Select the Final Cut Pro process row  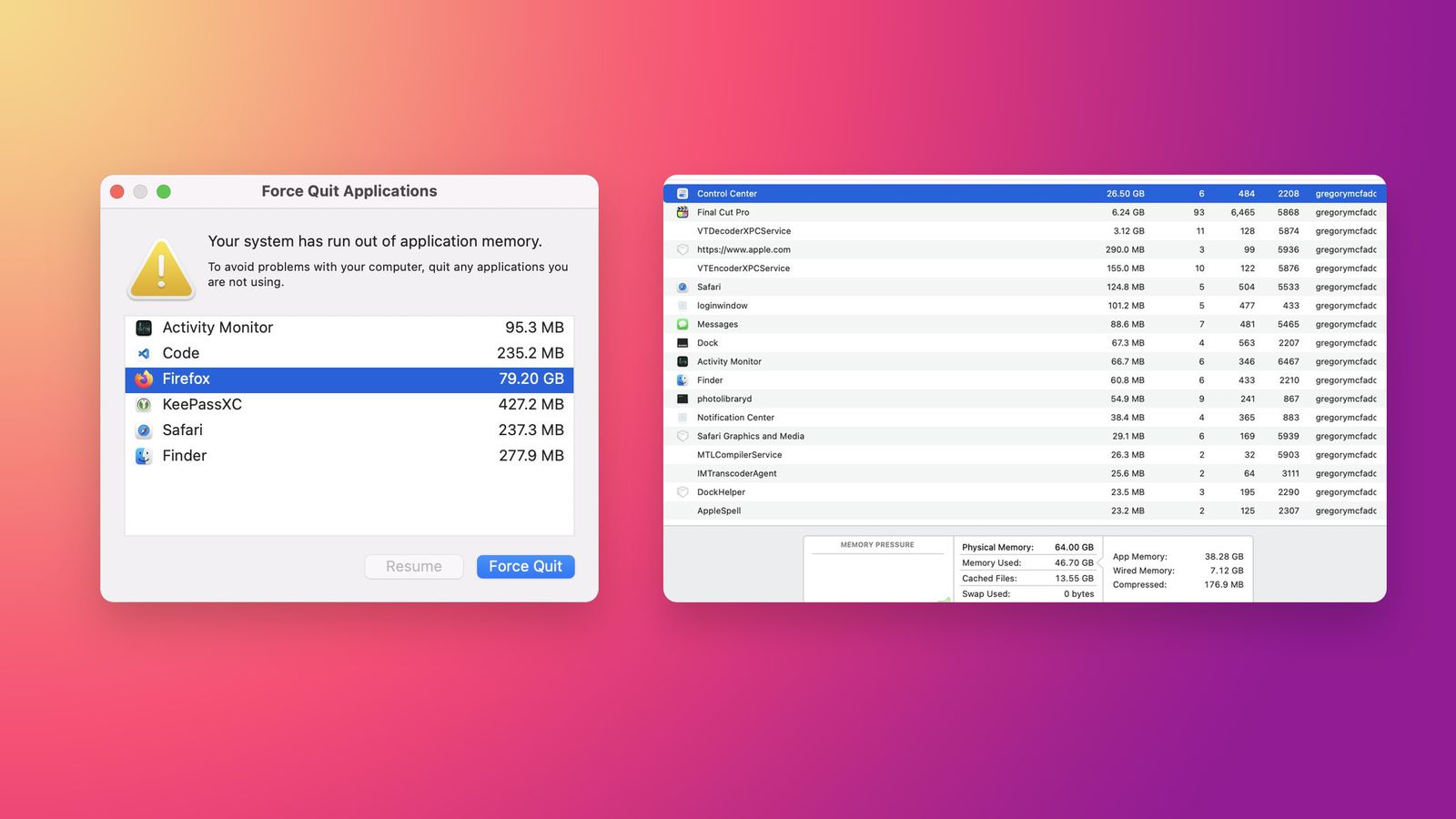click(1025, 212)
